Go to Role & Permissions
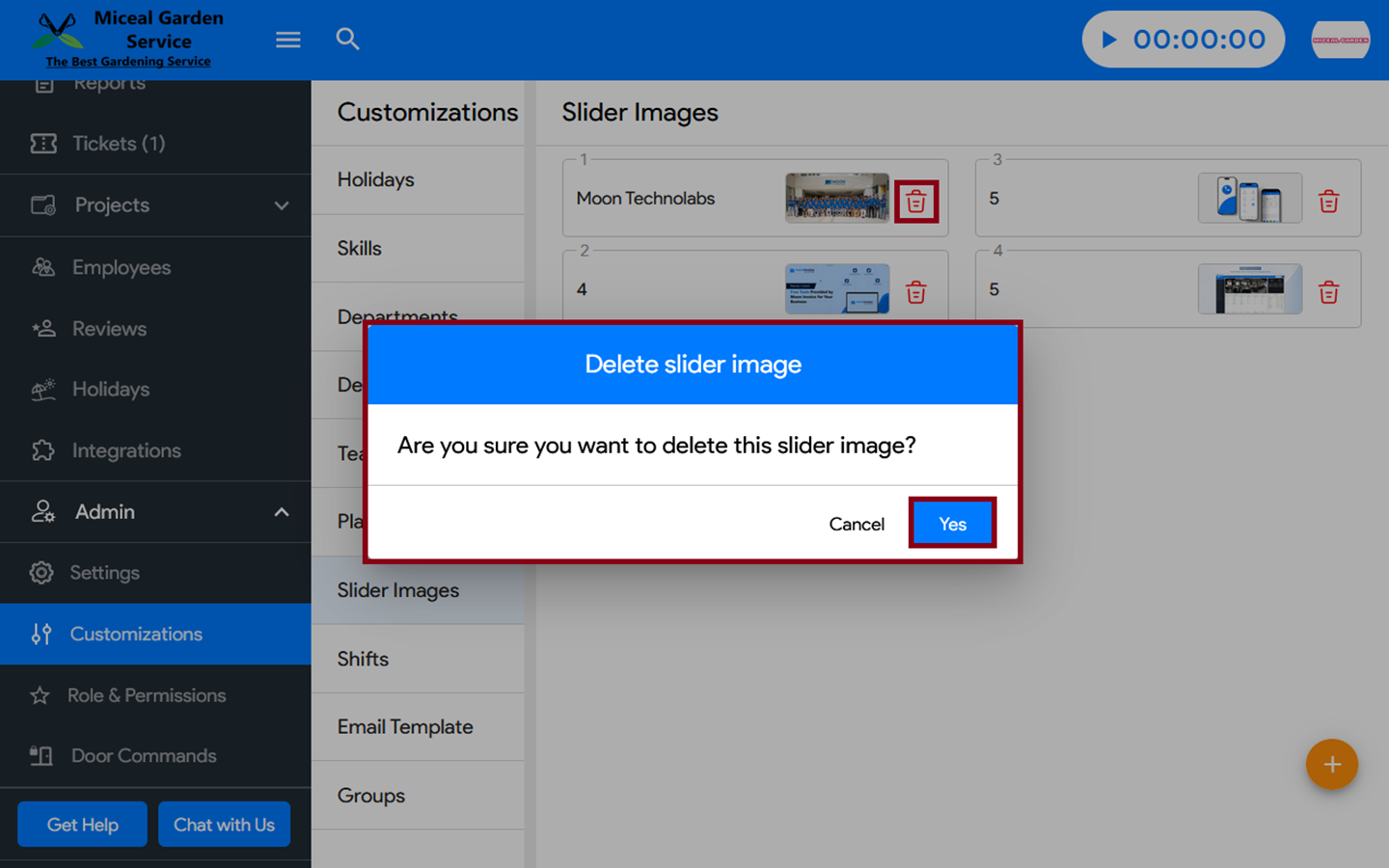1389x868 pixels. (x=146, y=695)
